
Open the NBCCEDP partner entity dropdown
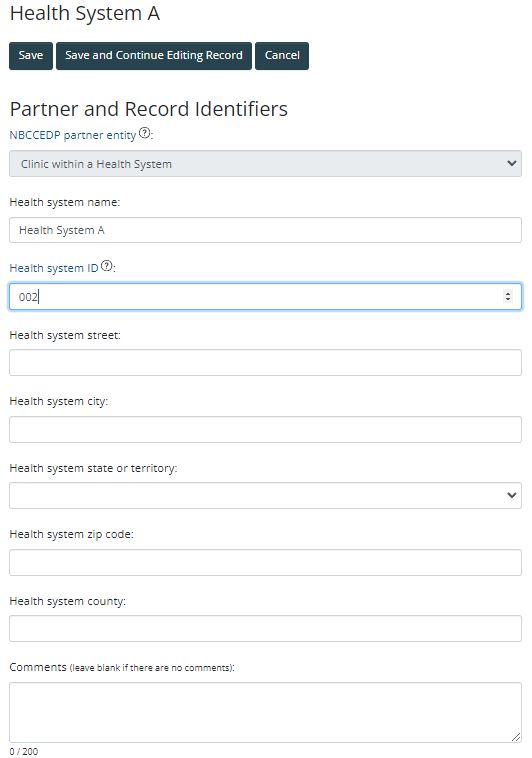click(x=265, y=163)
